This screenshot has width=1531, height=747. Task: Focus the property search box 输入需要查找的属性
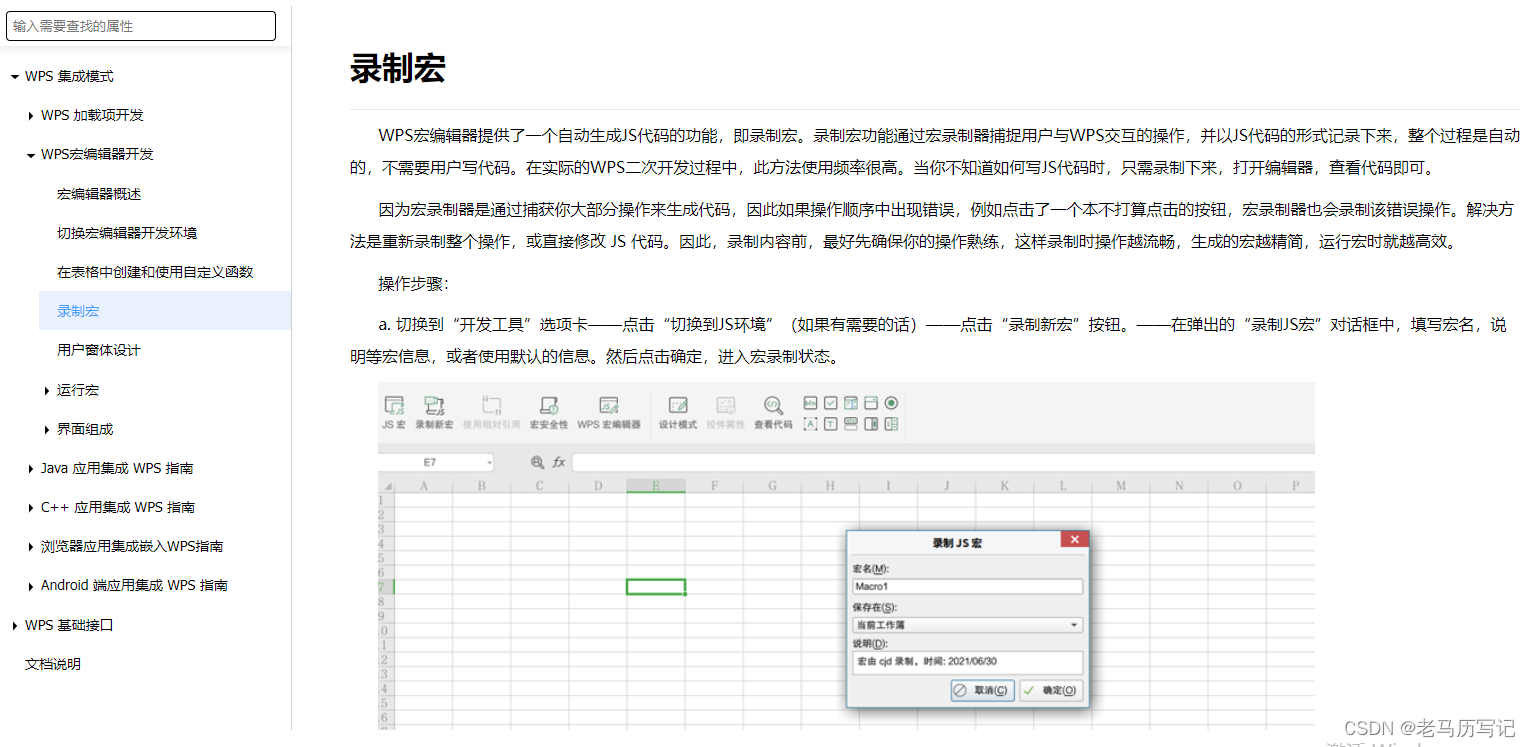(x=141, y=26)
